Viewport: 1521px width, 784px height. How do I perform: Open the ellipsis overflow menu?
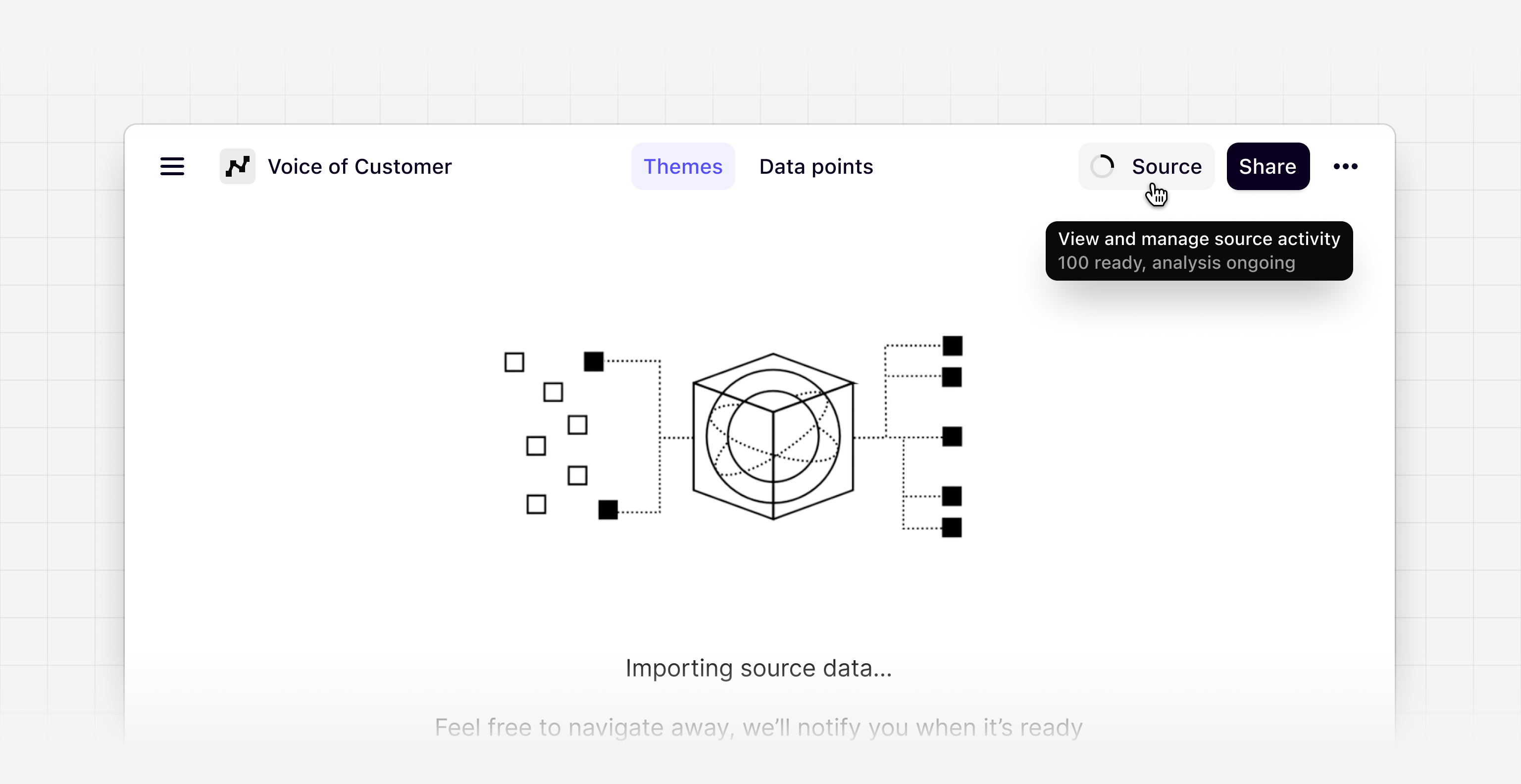click(x=1346, y=166)
